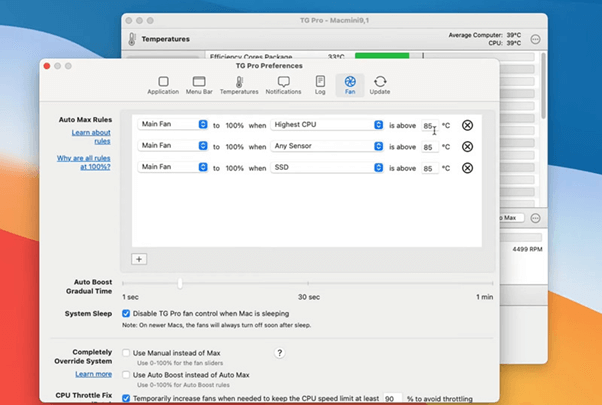
Task: Open the Any Sensor dropdown
Action: pyautogui.click(x=327, y=146)
